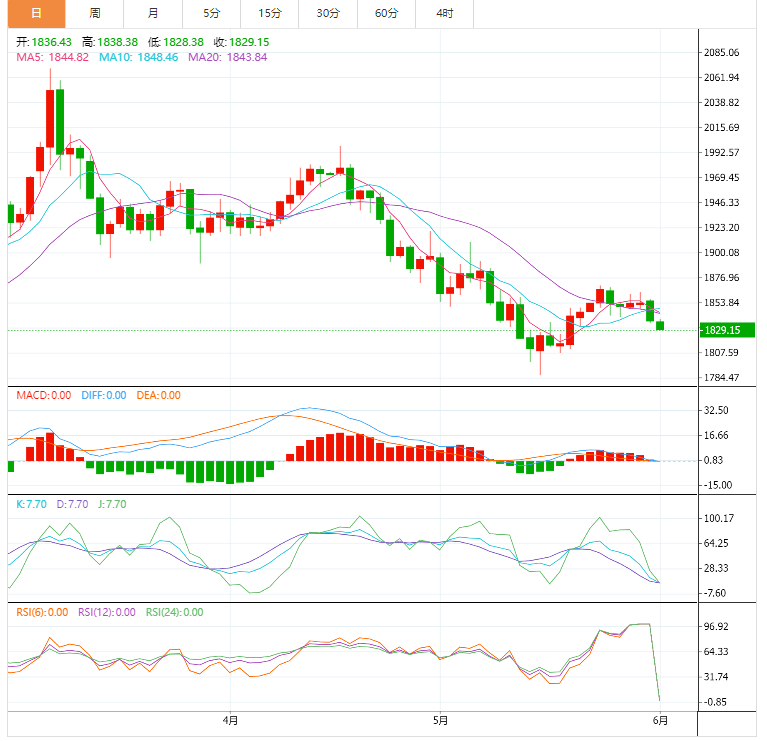Click the 100.17 KDJ axis label

coord(719,518)
